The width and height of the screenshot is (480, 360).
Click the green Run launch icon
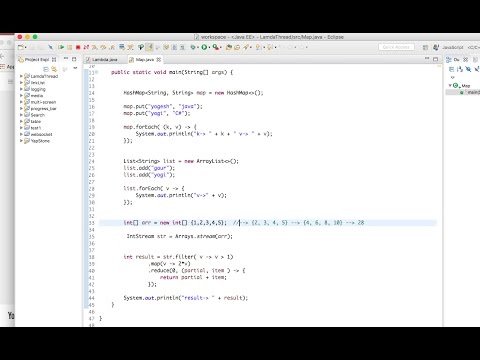[x=204, y=47]
